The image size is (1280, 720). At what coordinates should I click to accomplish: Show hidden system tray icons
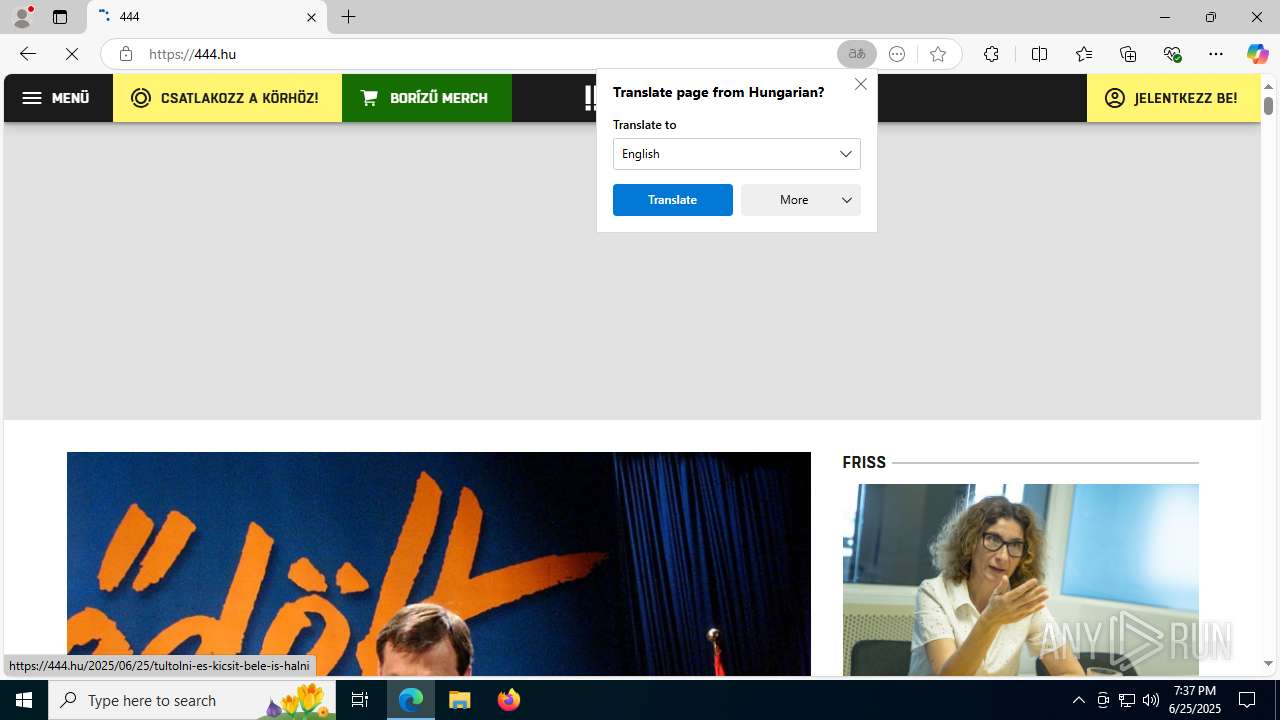1078,700
